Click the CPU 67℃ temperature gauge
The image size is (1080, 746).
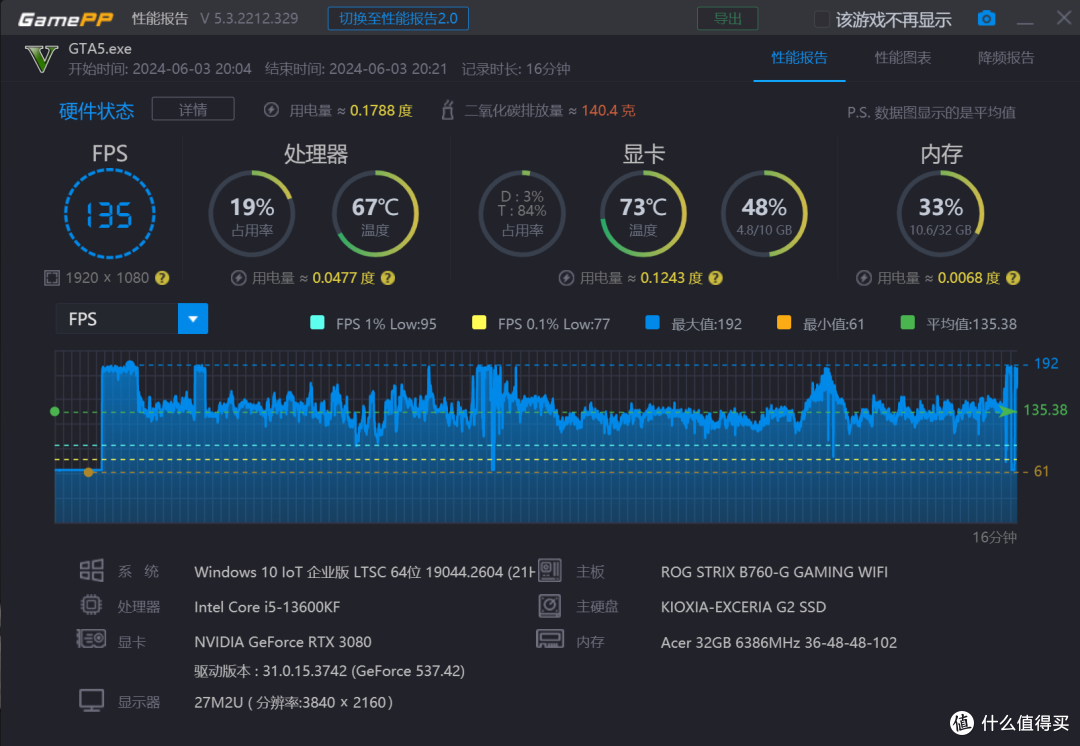coord(375,214)
